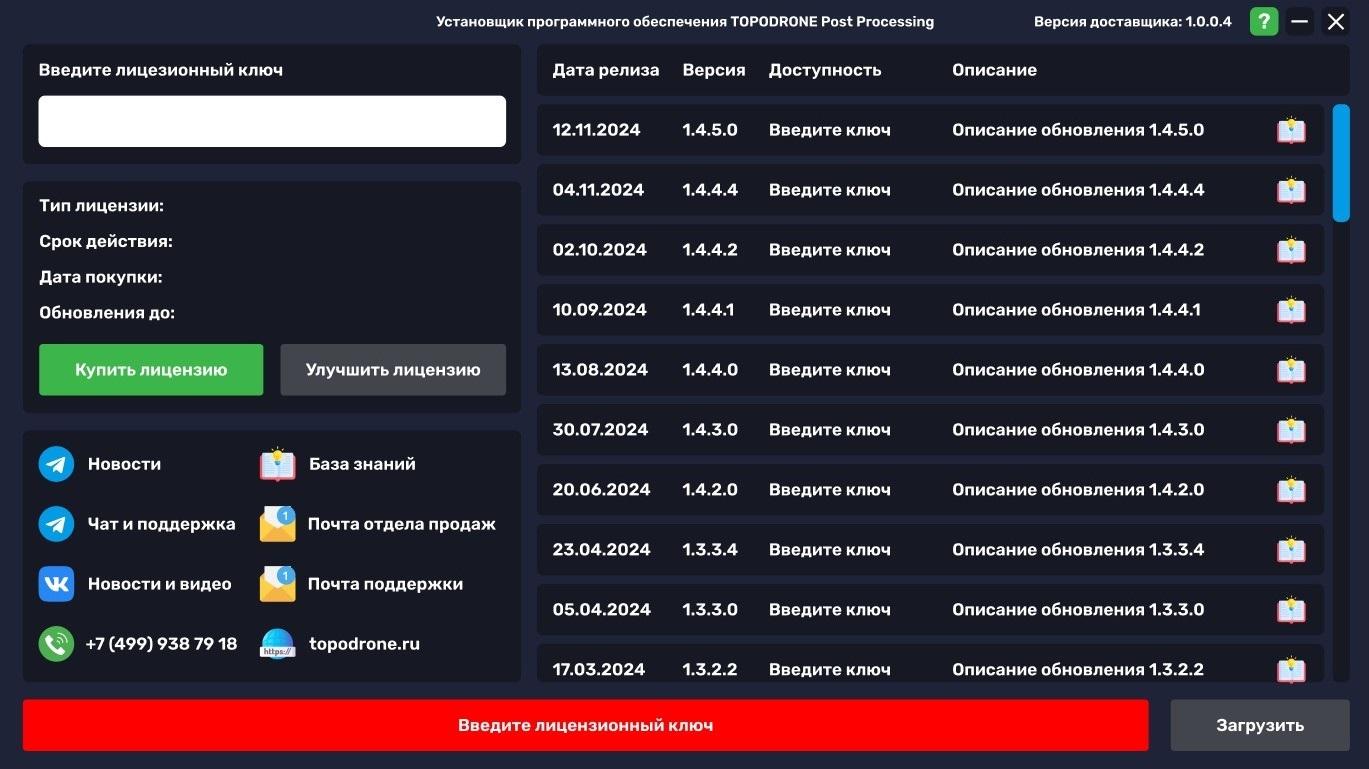Viewport: 1369px width, 769px height.
Task: Select the release dated 23.04.2024
Action: tap(930, 550)
